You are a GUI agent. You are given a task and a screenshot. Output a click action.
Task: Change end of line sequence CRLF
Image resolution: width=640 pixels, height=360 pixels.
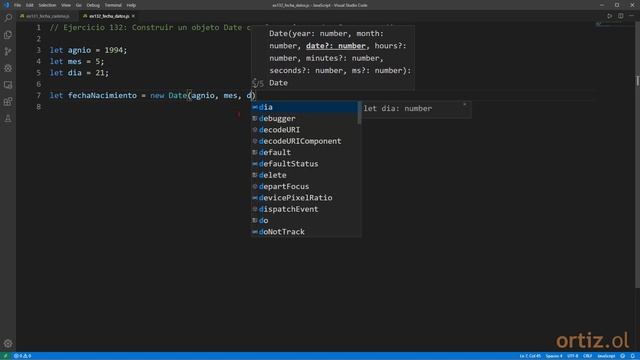pyautogui.click(x=587, y=356)
